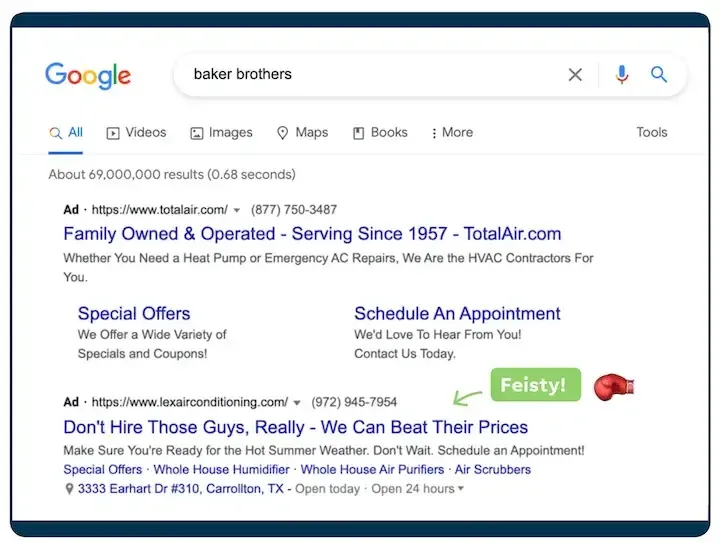Open 'Don't Hire Those Guys, Really' ad
The width and height of the screenshot is (720, 543).
pos(296,427)
